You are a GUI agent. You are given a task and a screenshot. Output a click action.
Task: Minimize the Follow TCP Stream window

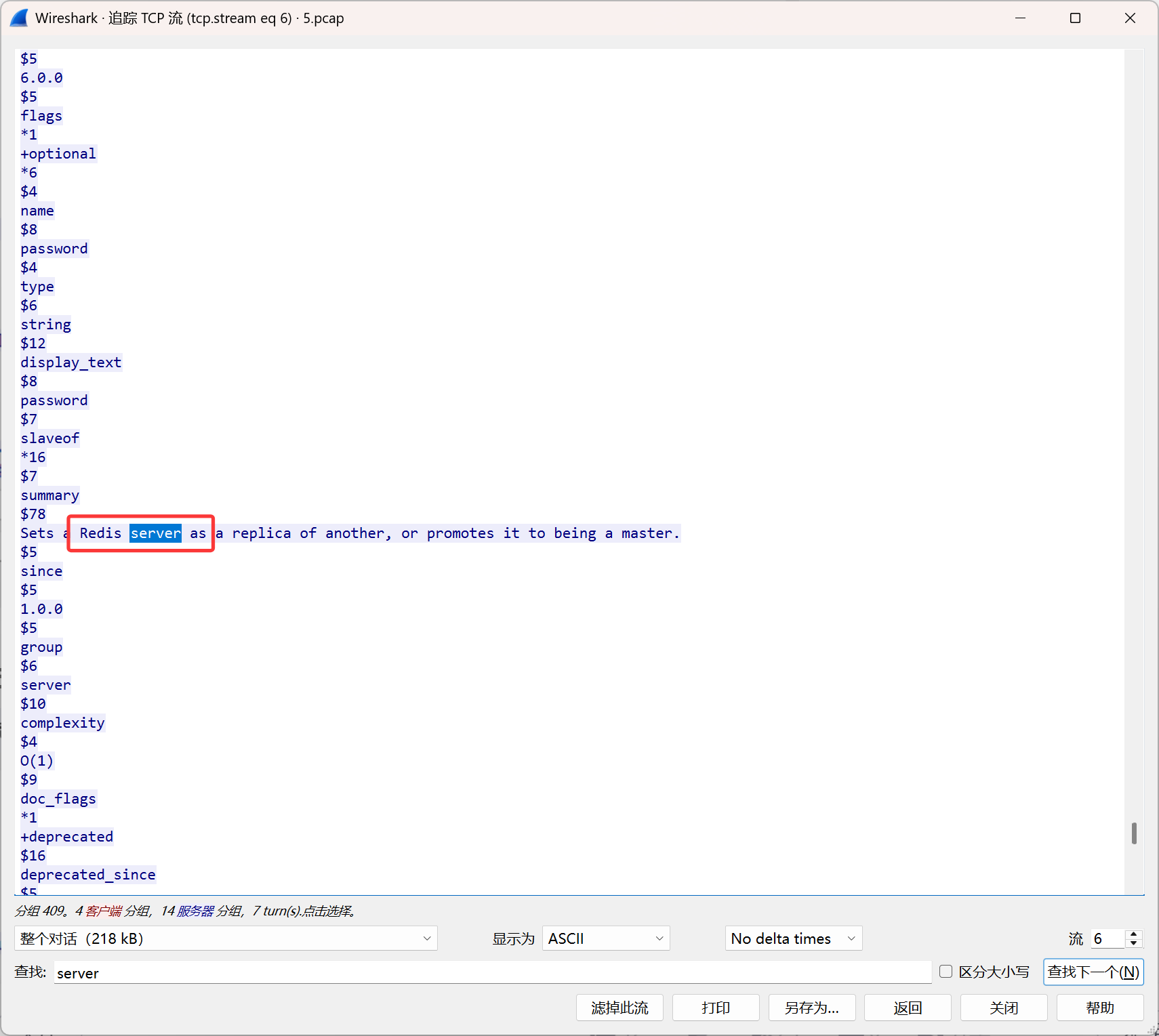click(1021, 18)
